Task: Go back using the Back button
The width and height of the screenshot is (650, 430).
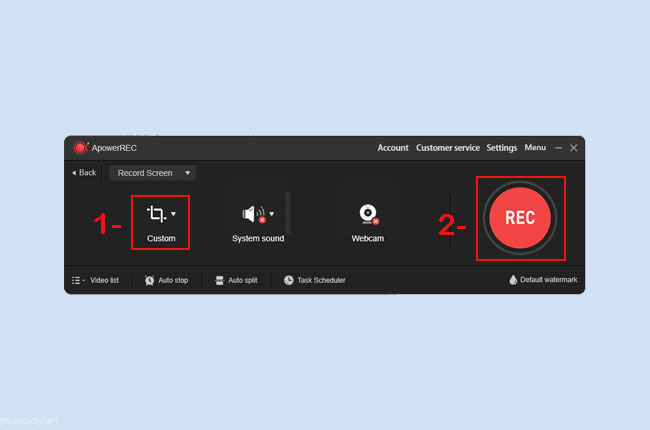Action: [84, 172]
